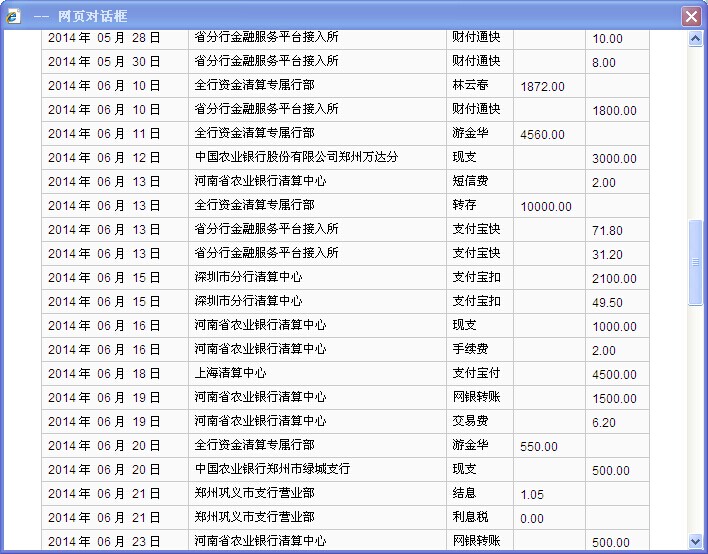Click the 结息 interest entry

[x=465, y=493]
